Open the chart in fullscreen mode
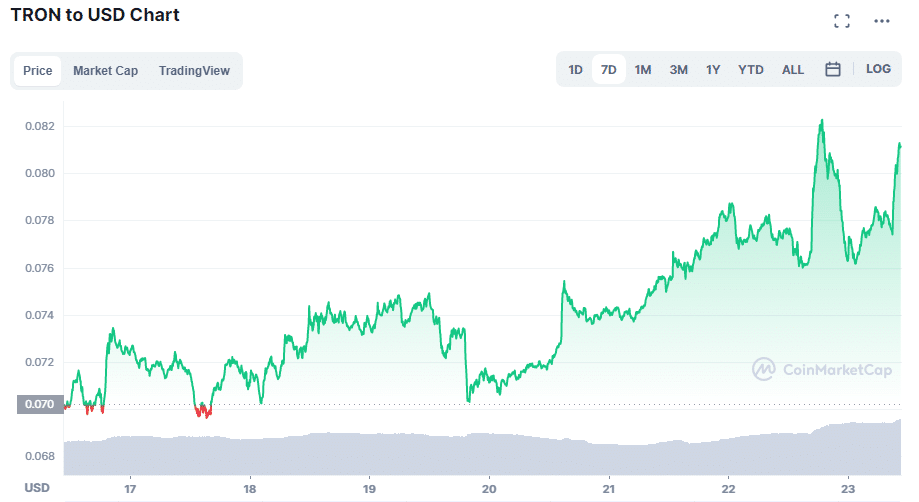The image size is (919, 502). pos(842,21)
